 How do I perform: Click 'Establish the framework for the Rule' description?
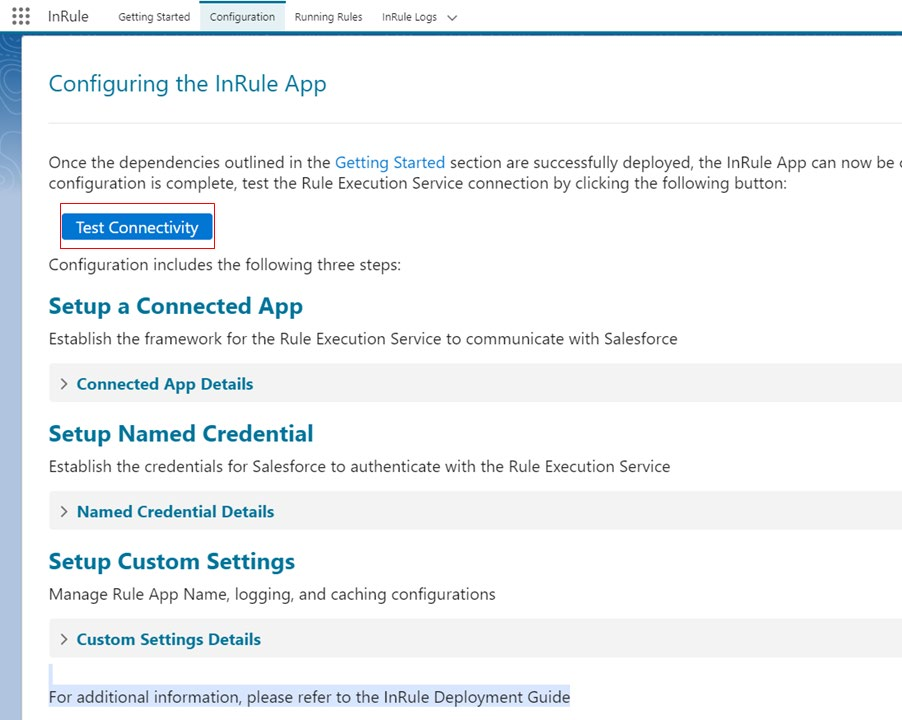click(363, 339)
